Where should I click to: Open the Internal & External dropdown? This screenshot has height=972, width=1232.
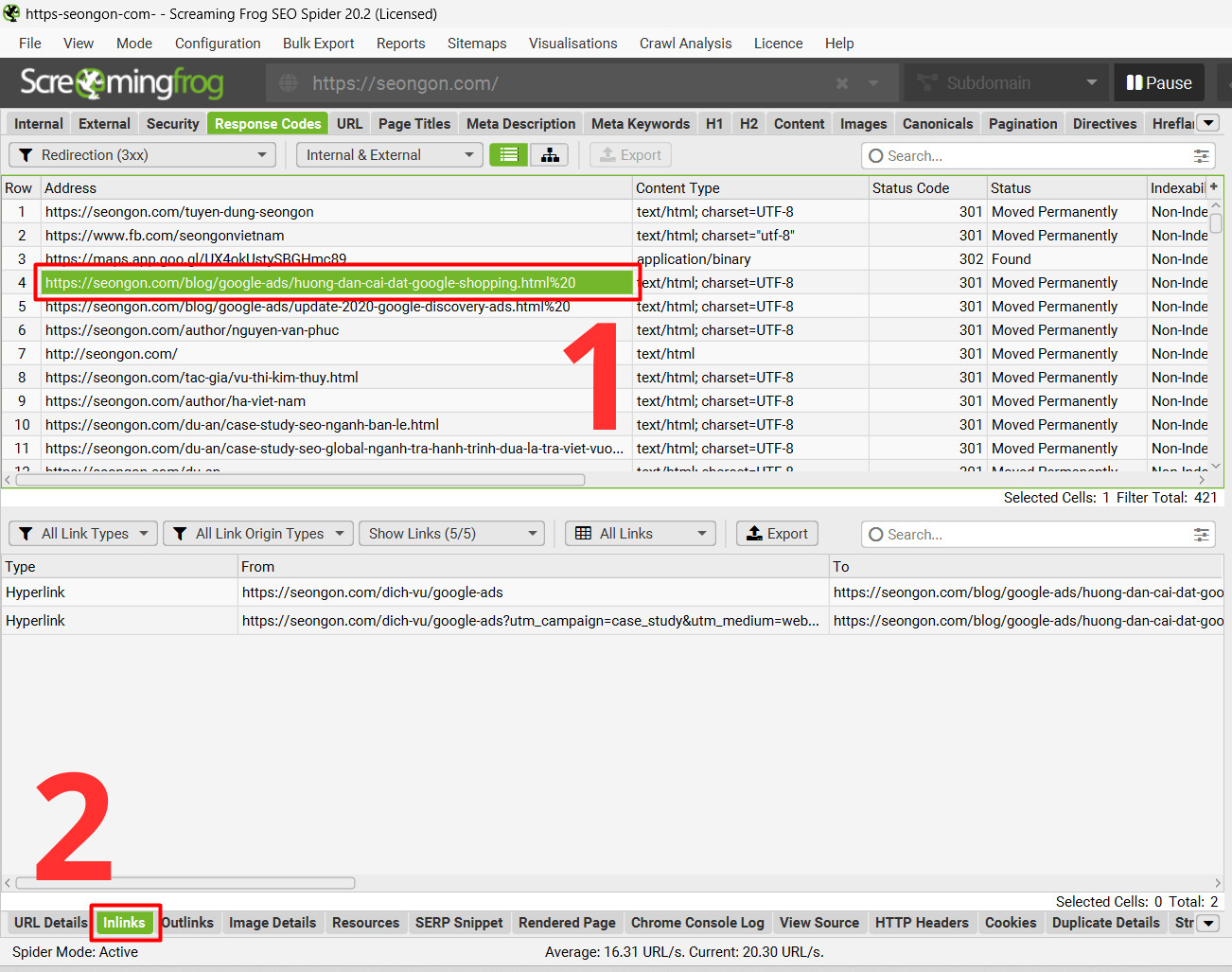pyautogui.click(x=390, y=155)
